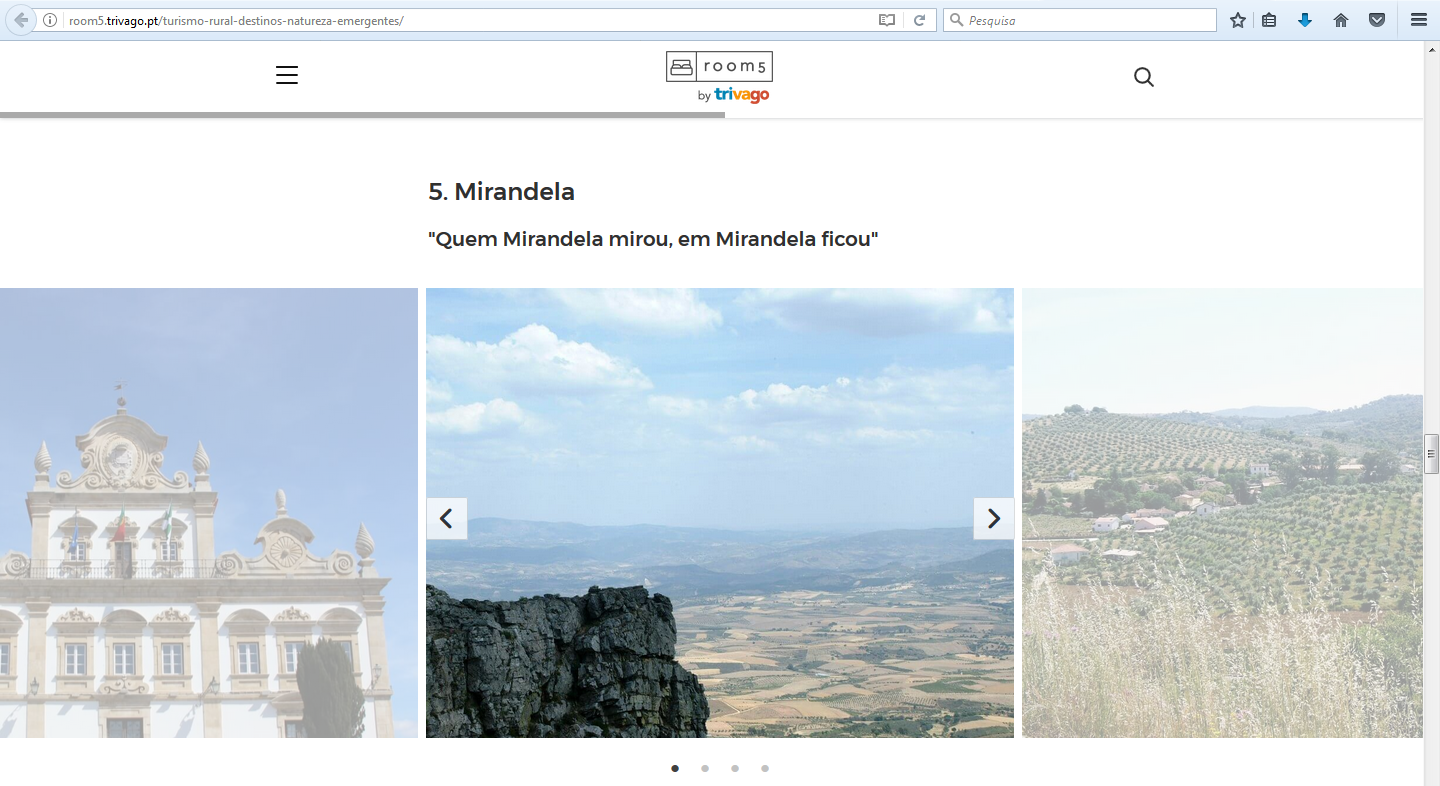The width and height of the screenshot is (1440, 786).
Task: Select the second carousel dot
Action: pos(705,768)
